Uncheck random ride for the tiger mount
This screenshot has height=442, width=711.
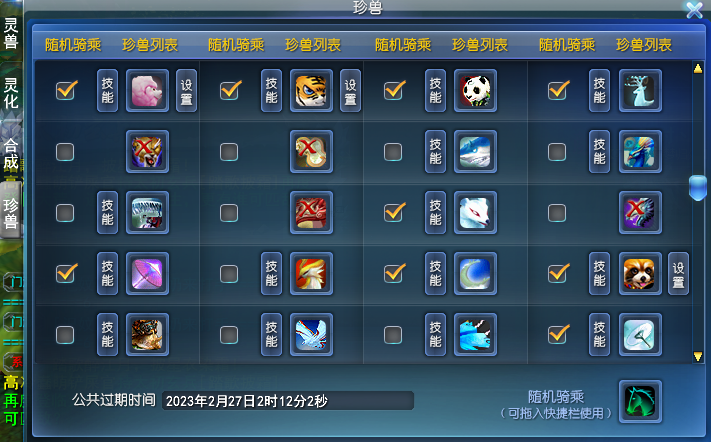(x=230, y=90)
